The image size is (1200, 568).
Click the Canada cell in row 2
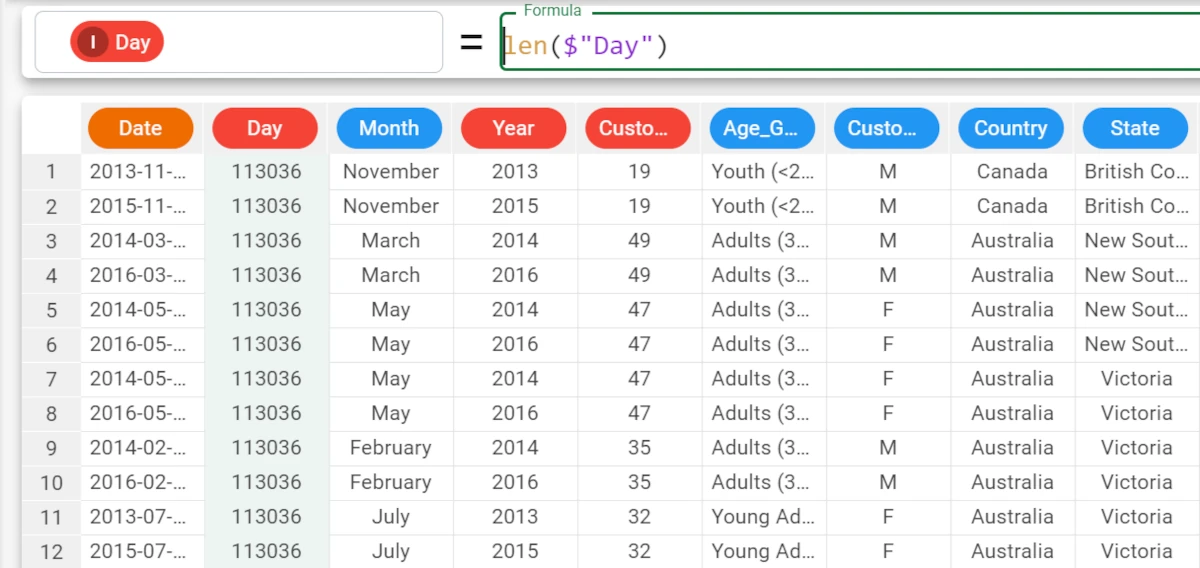[1012, 206]
